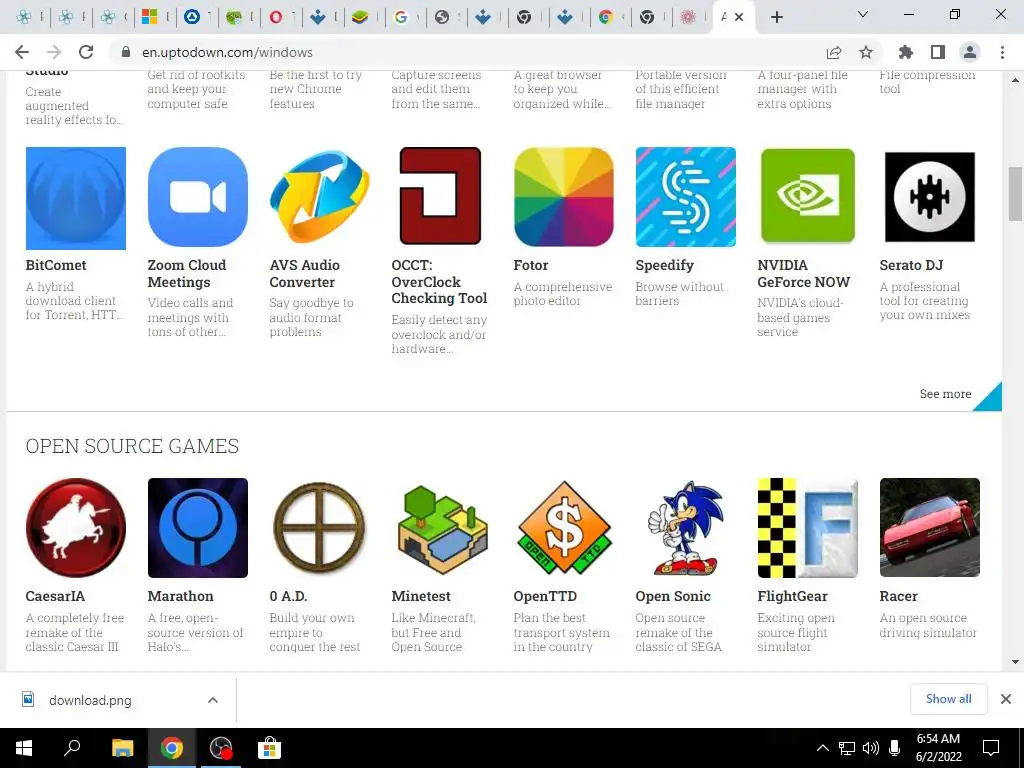Select the Fotor colorful icon
The width and height of the screenshot is (1024, 768).
[564, 197]
